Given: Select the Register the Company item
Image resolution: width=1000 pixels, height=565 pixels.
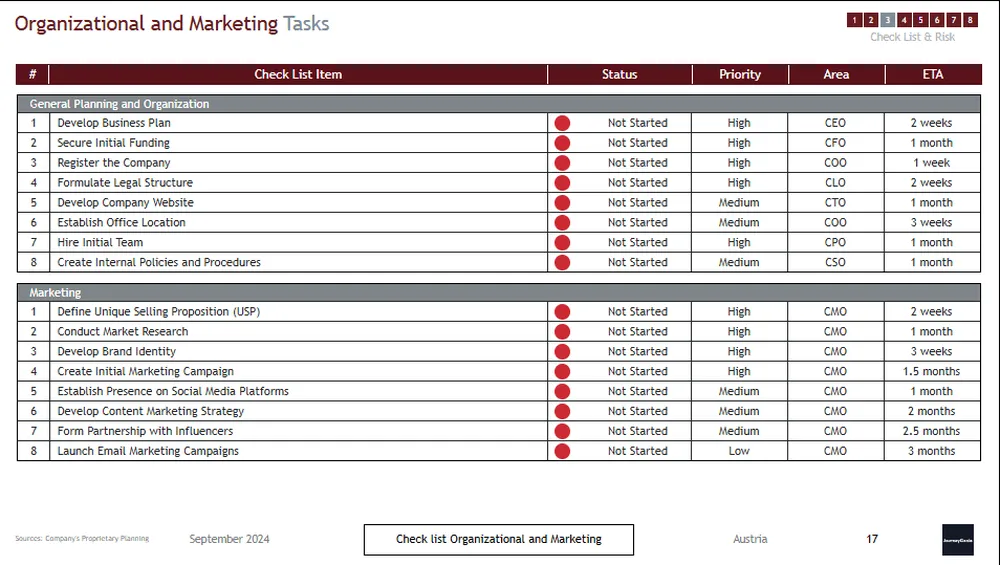Looking at the screenshot, I should 114,163.
